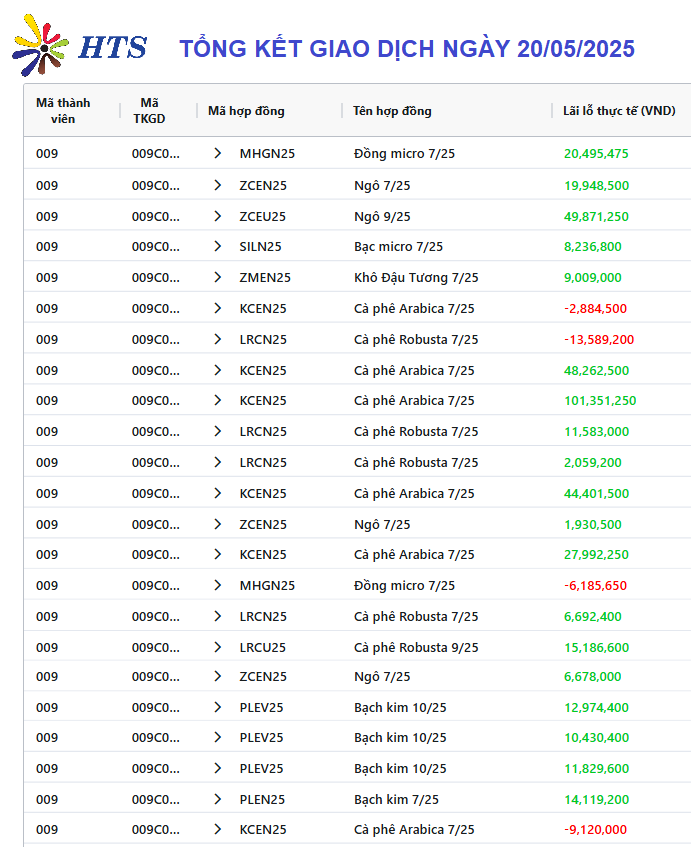The image size is (691, 847).
Task: Sort by Mã thành viên column header
Action: click(x=63, y=111)
